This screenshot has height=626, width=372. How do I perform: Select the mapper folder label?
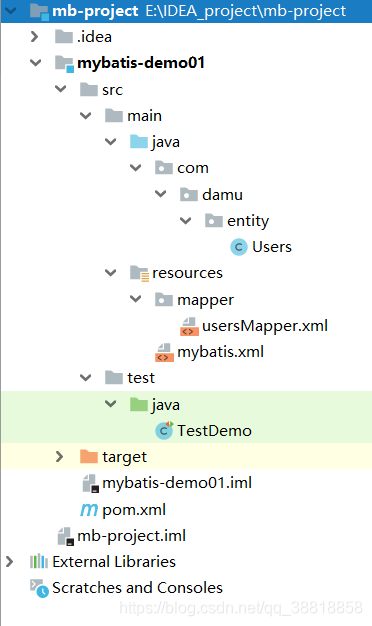point(205,300)
